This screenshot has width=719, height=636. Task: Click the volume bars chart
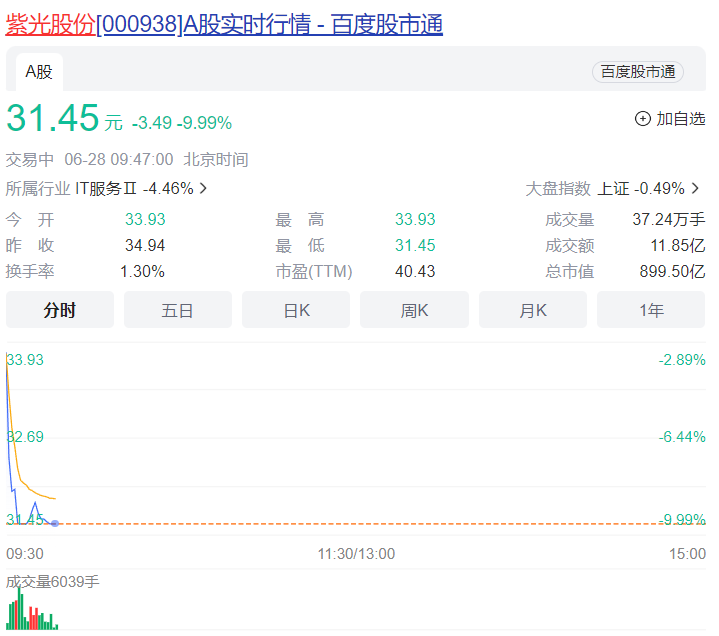tap(32, 609)
